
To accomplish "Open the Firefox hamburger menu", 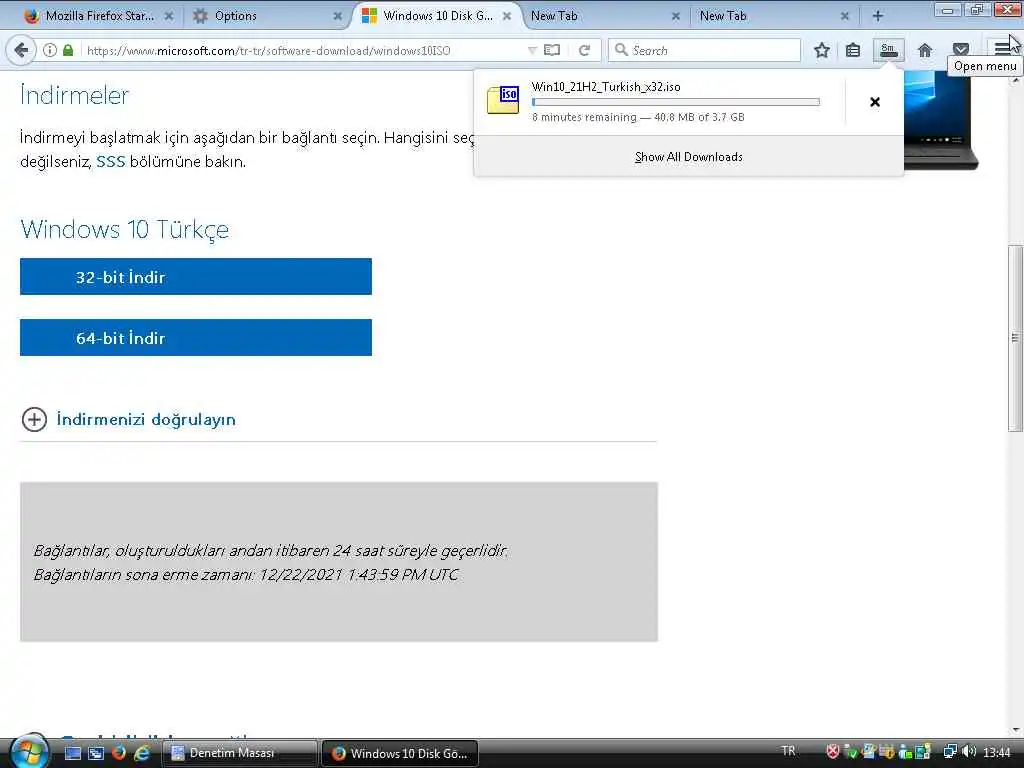I will pos(1002,48).
